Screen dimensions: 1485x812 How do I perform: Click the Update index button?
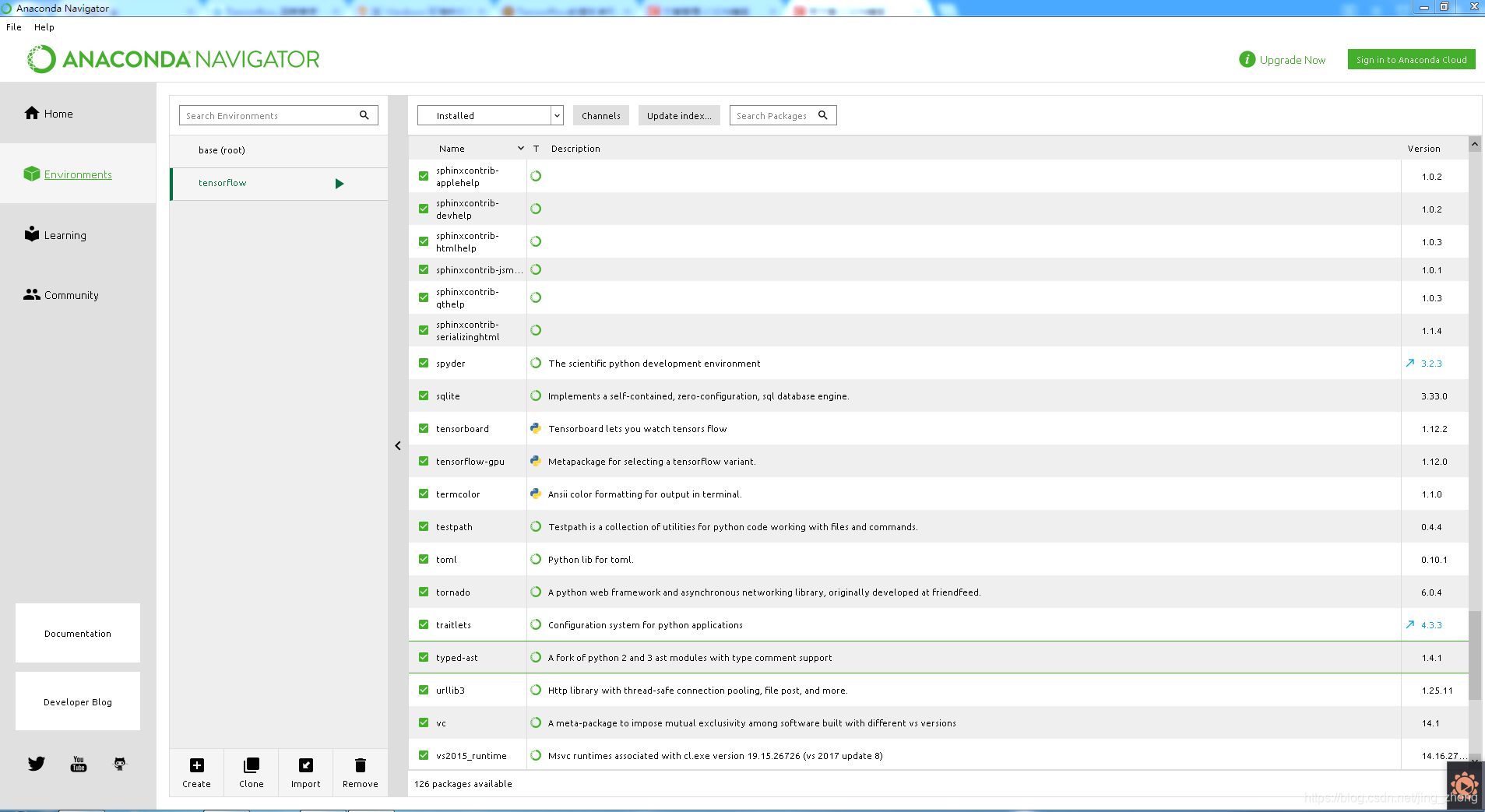coord(679,115)
